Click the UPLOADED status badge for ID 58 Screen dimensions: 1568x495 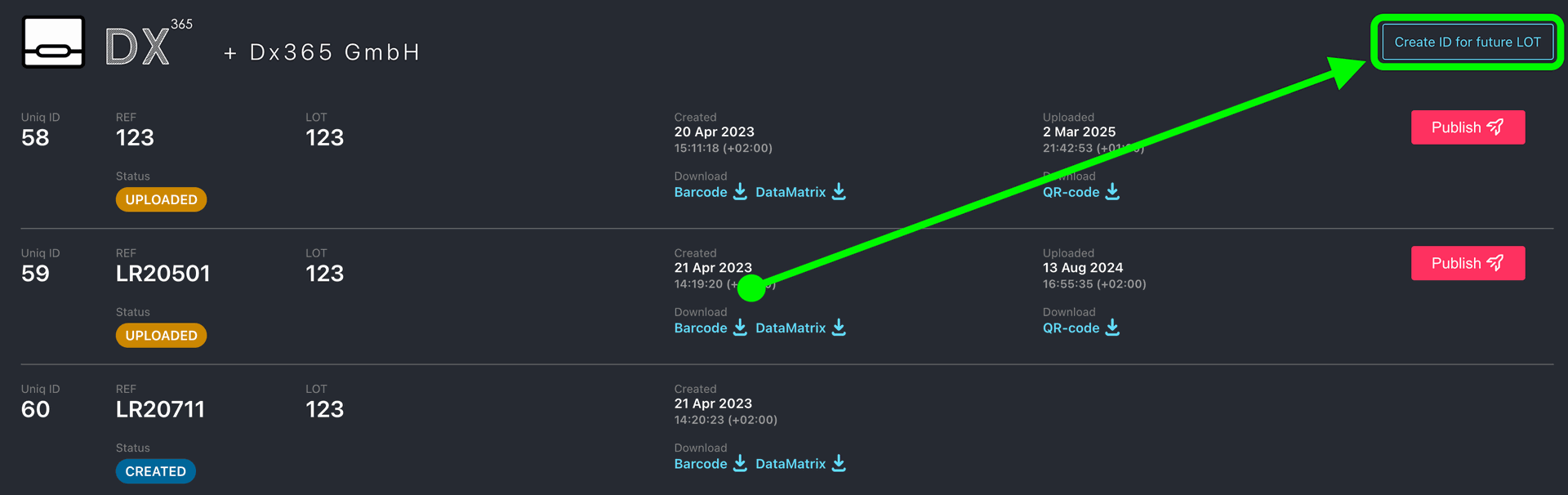tap(161, 199)
